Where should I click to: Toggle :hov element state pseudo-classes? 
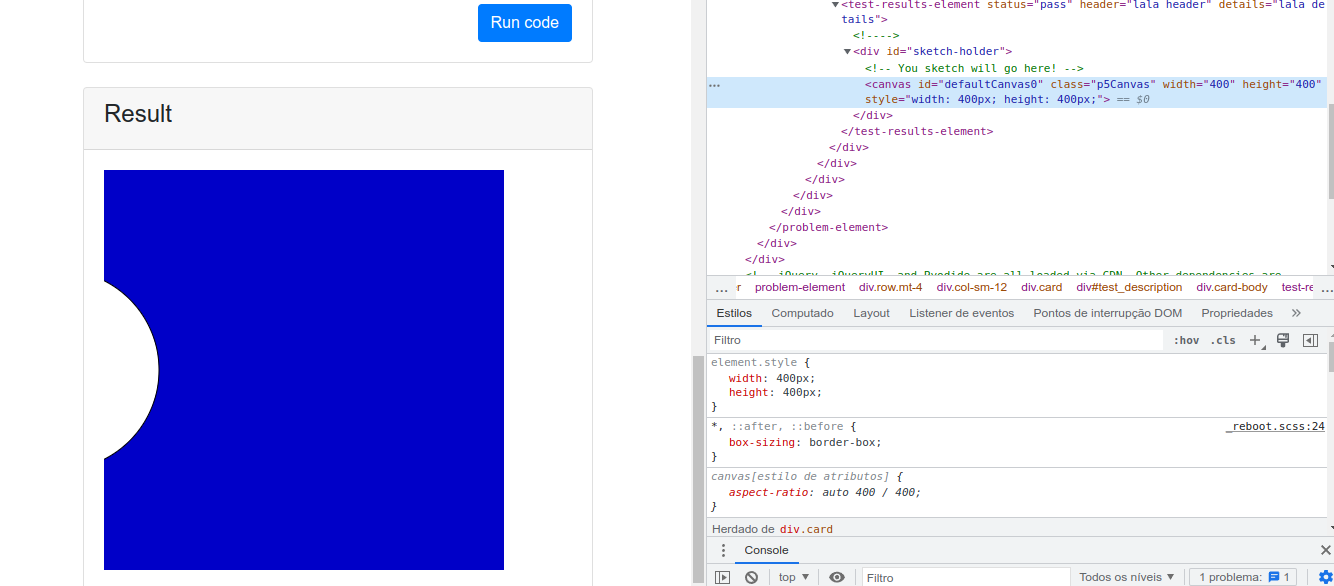(x=1185, y=340)
